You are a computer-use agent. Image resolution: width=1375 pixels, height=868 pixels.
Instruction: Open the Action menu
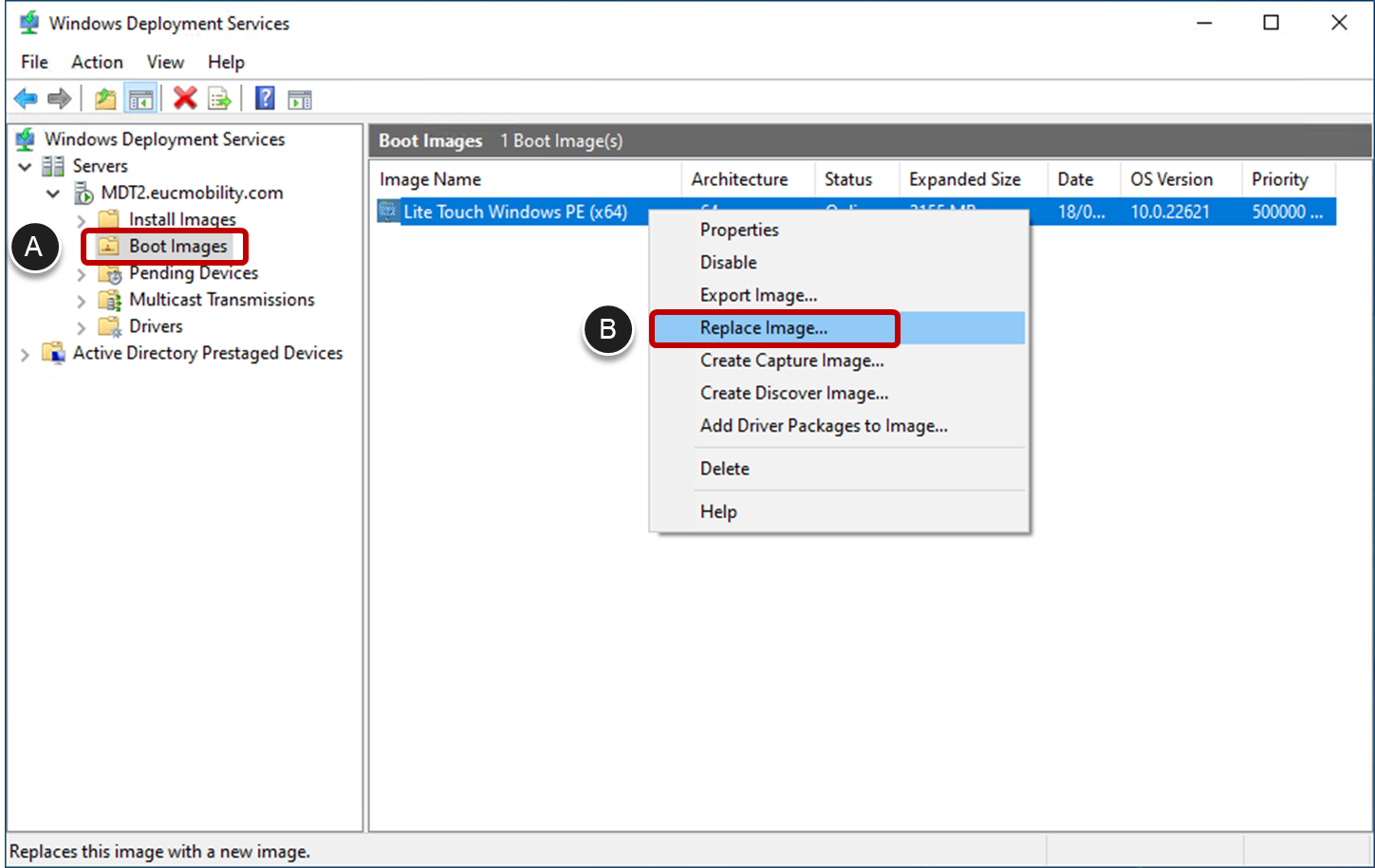coord(96,62)
